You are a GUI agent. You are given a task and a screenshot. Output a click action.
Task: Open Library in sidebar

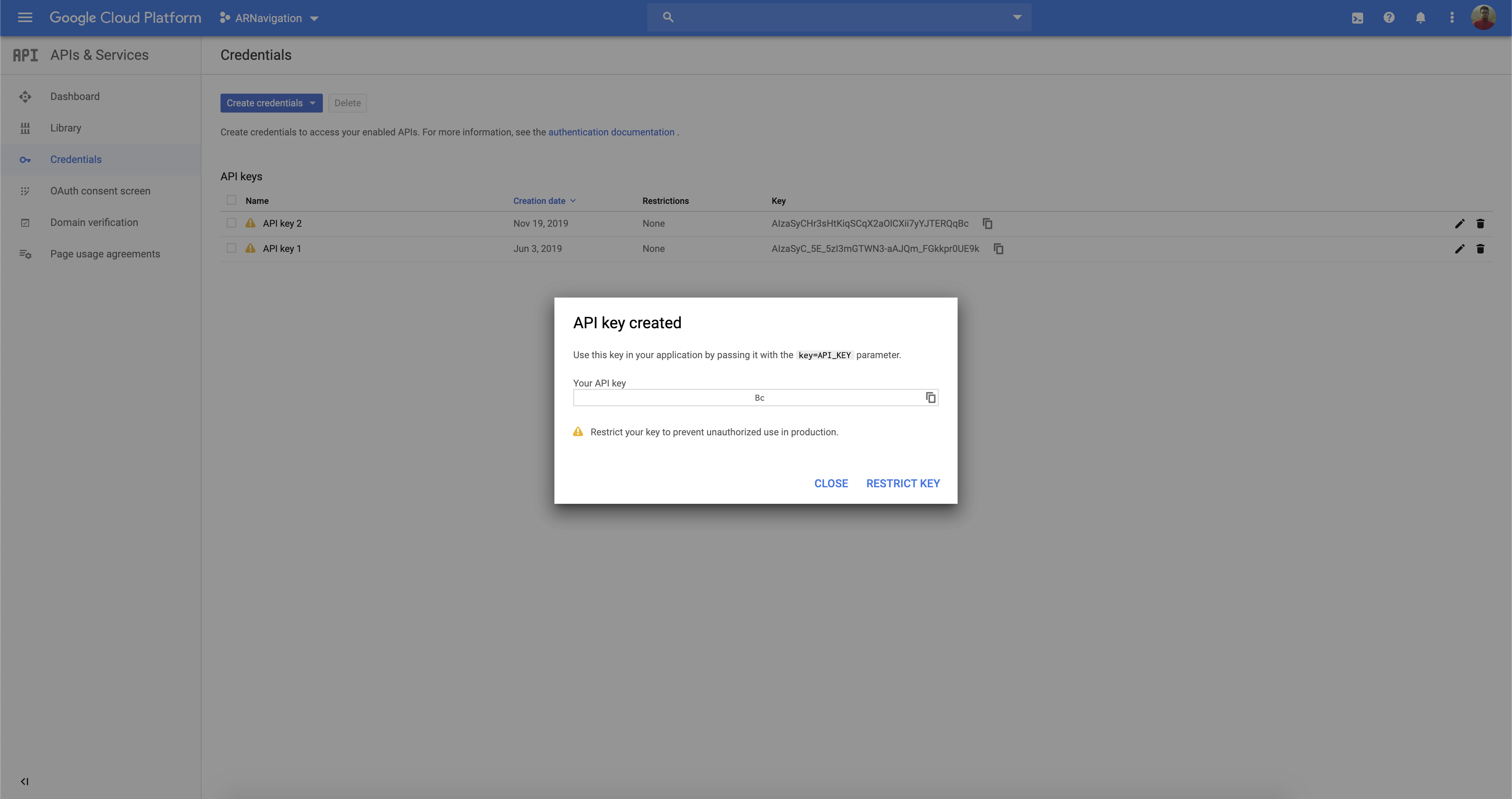click(66, 128)
